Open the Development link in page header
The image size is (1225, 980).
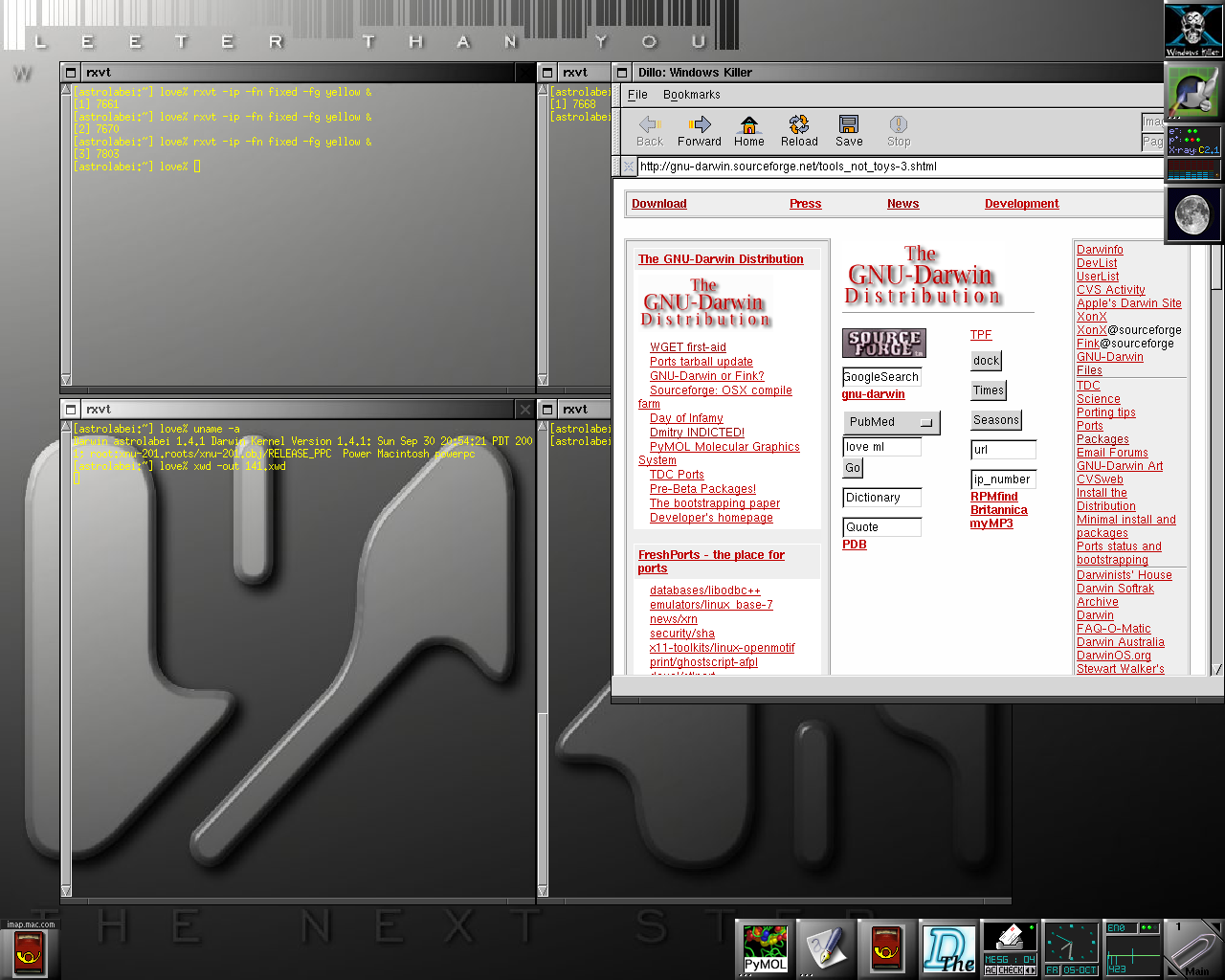click(1021, 204)
